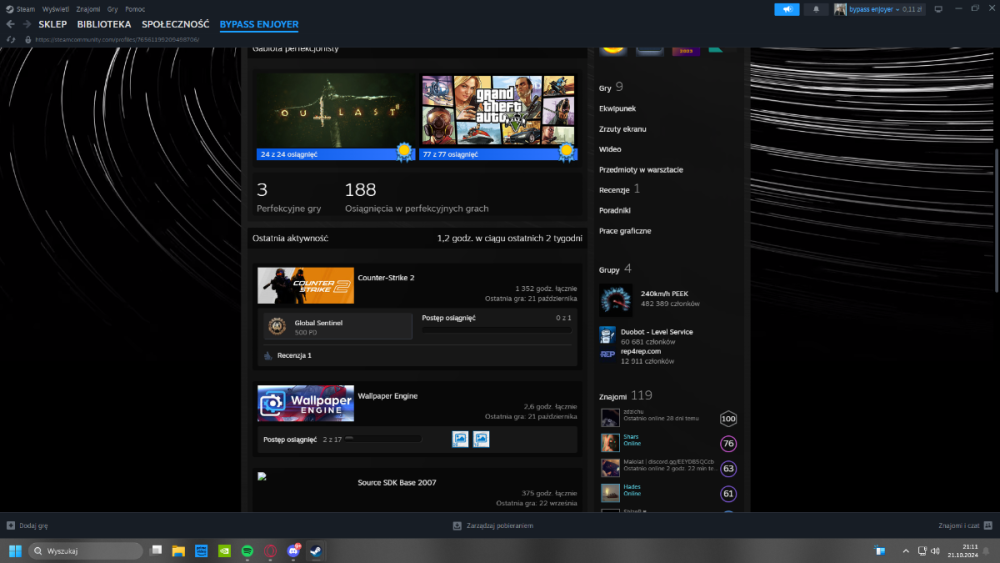
Task: Open 188 Osiągnięcia w perfekcyjnych grach
Action: 416,197
